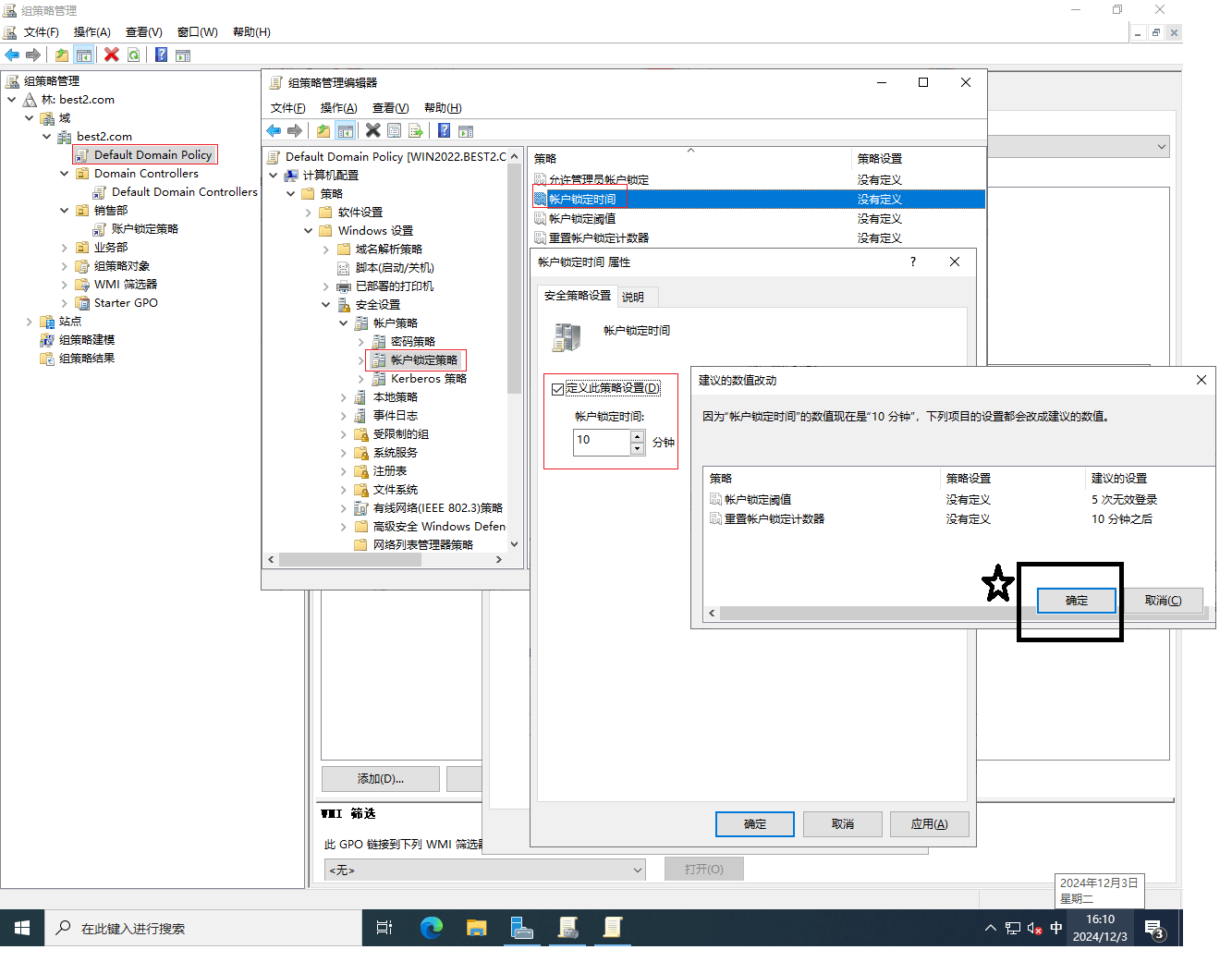The width and height of the screenshot is (1232, 974).
Task: Click the Forward arrow in the main Group Policy Management toolbar
Action: (33, 55)
